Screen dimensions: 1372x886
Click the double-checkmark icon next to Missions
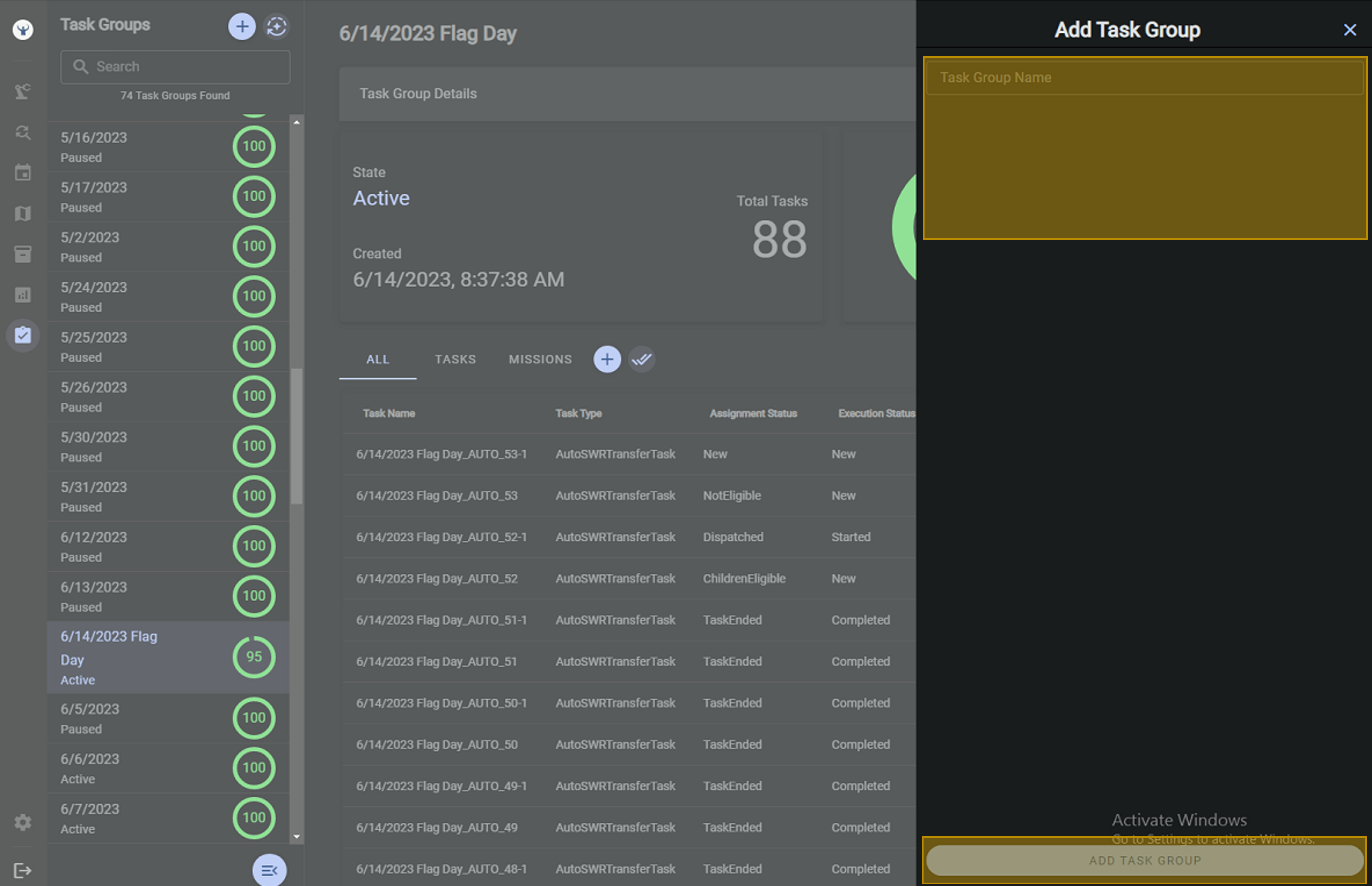pos(641,360)
